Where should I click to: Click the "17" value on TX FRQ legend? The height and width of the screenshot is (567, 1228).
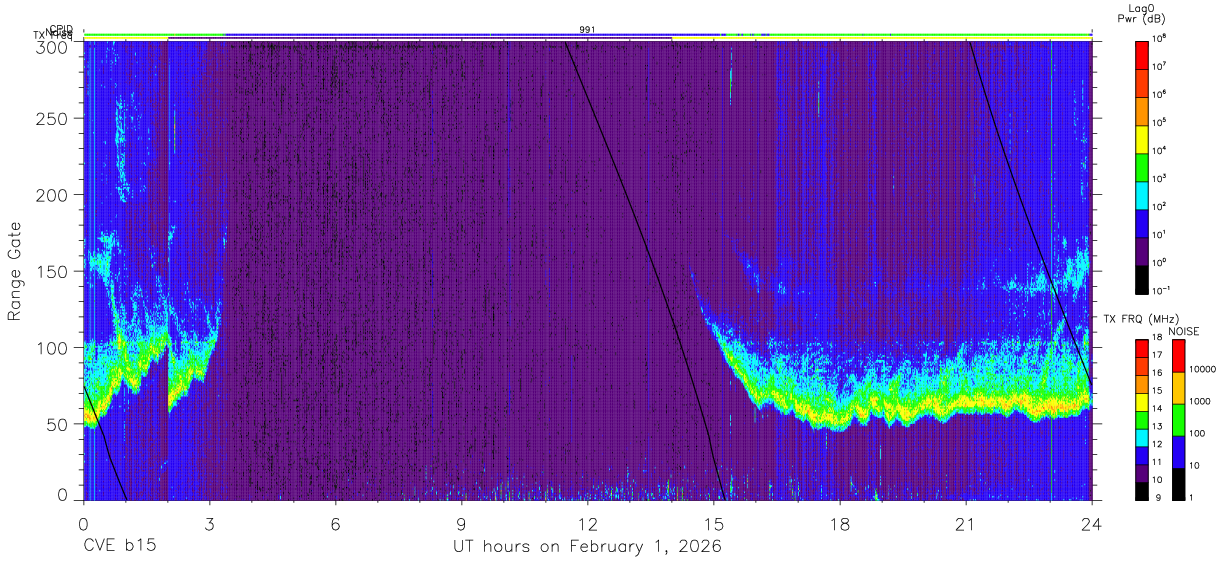coord(1158,355)
